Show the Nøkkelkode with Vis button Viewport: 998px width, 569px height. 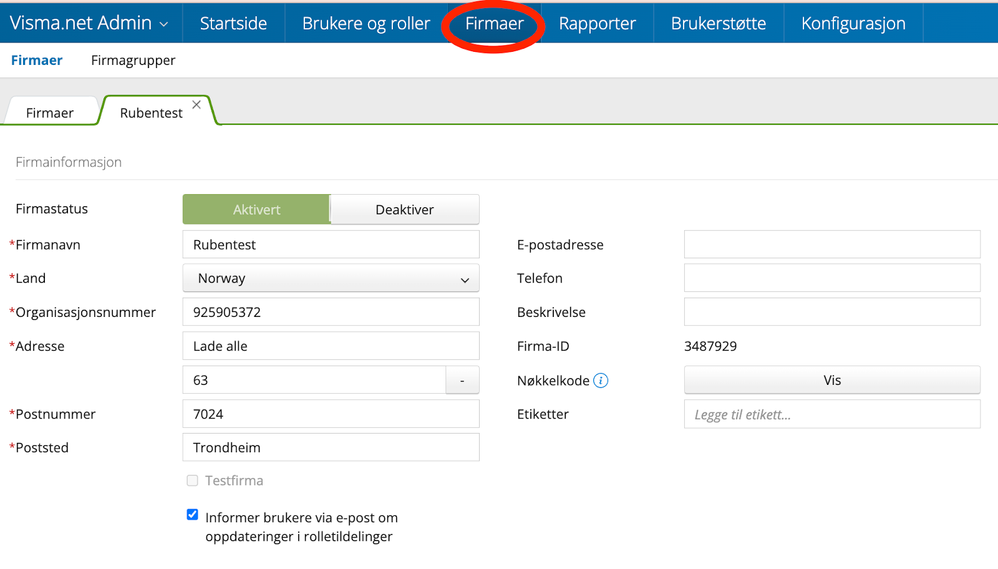pos(832,380)
